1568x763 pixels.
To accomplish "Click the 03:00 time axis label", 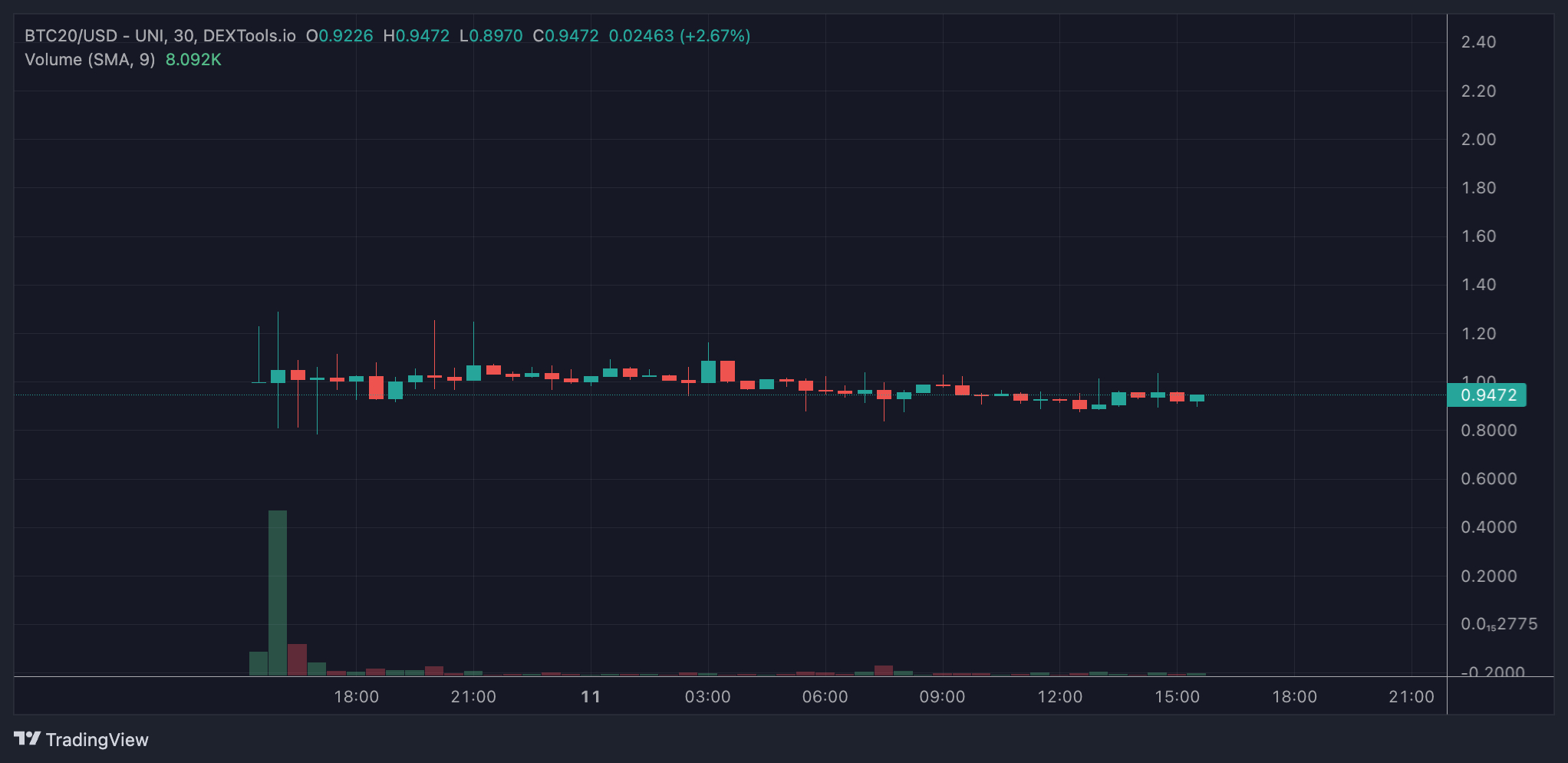I will click(707, 697).
